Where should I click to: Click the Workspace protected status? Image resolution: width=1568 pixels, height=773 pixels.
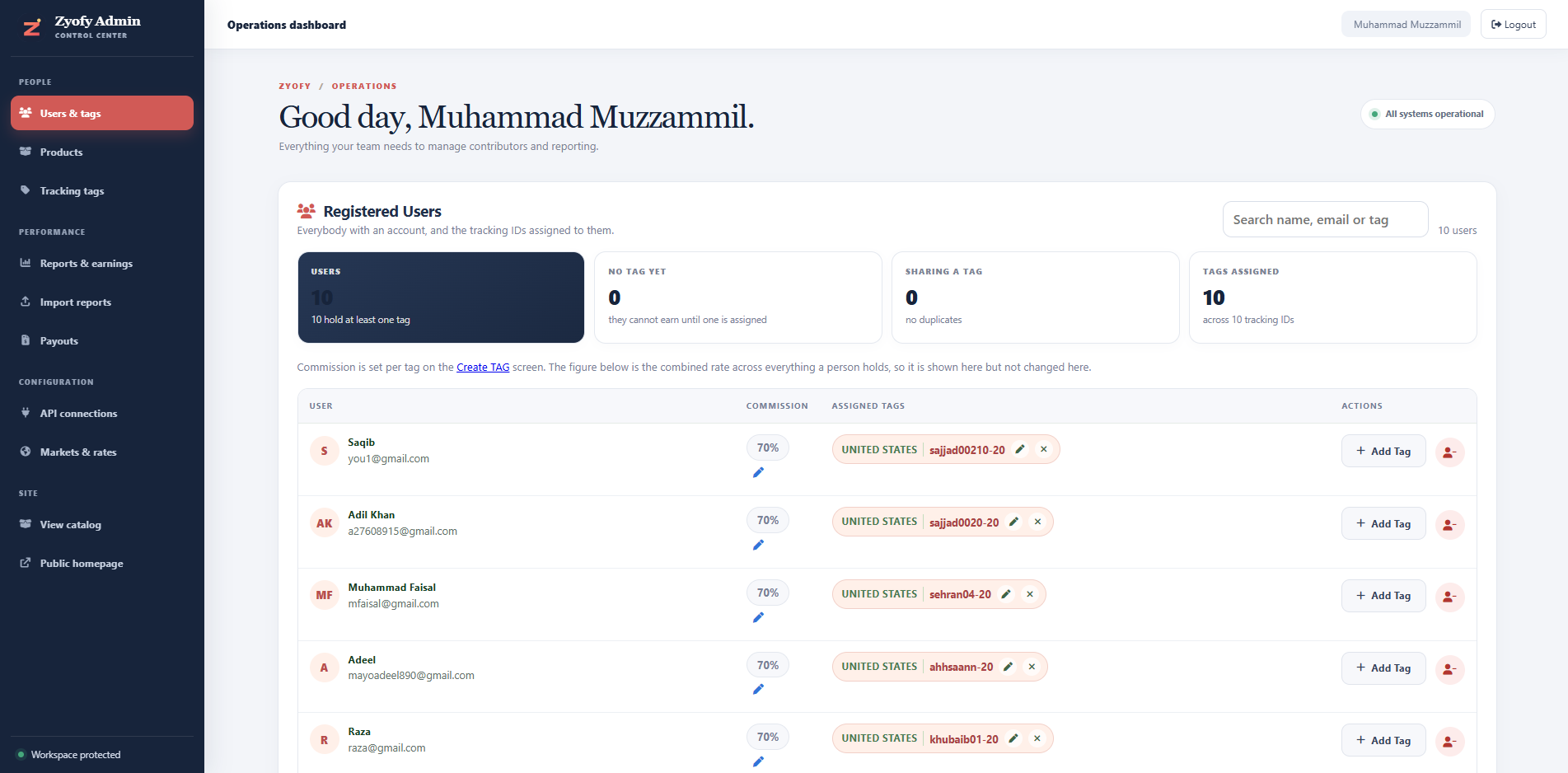tap(69, 754)
